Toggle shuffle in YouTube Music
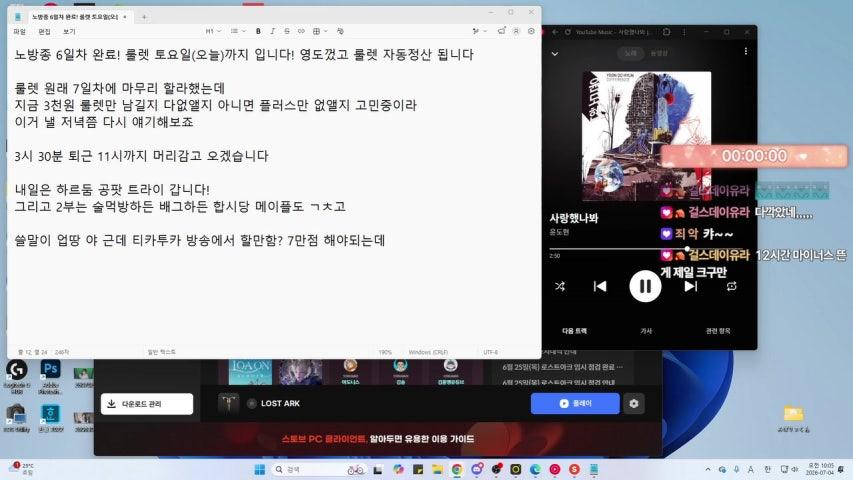Screen dimensions: 853x480 click(560, 286)
